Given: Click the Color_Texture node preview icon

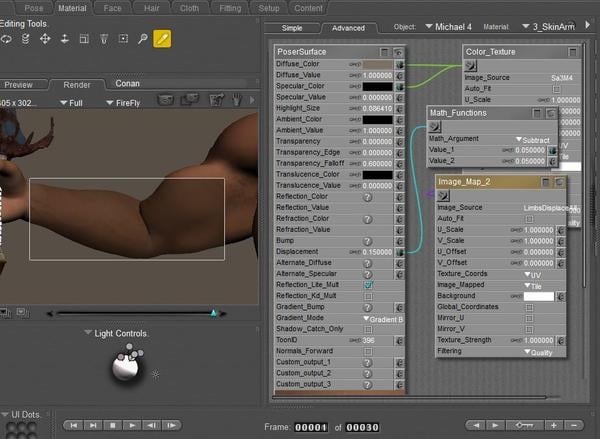Looking at the screenshot, I should click(x=470, y=66).
